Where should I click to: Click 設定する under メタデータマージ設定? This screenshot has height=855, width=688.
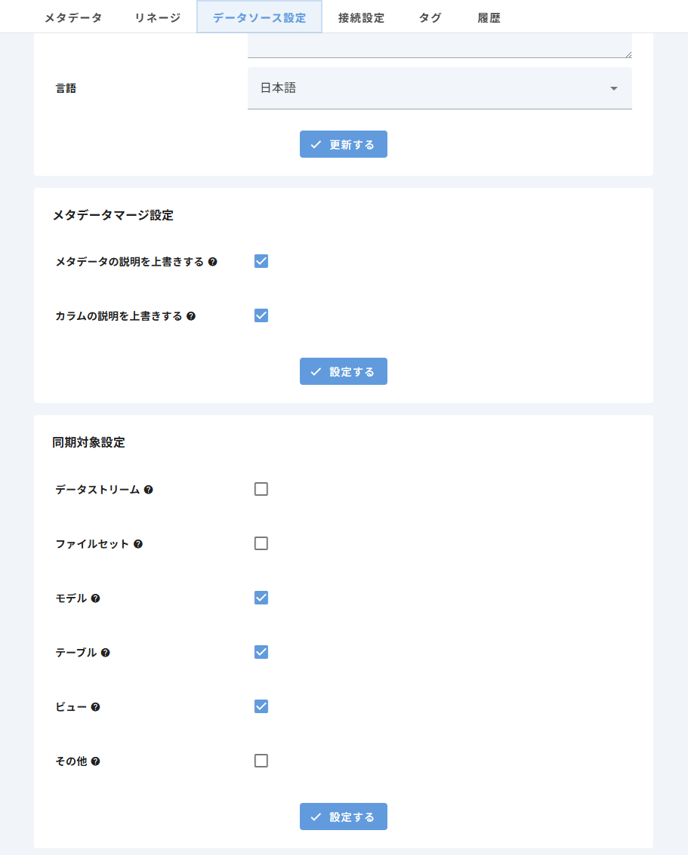coord(343,372)
